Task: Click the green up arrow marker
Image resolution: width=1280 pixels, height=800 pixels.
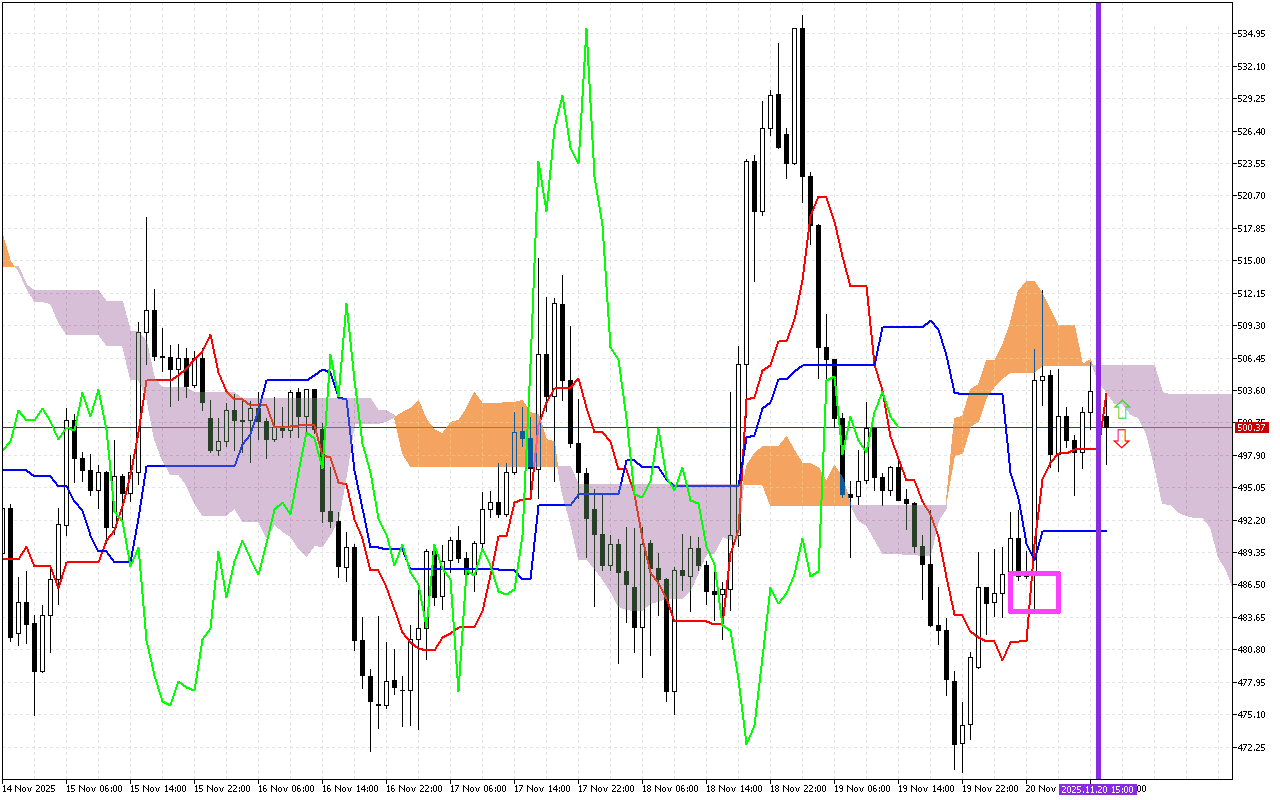Action: click(1122, 409)
